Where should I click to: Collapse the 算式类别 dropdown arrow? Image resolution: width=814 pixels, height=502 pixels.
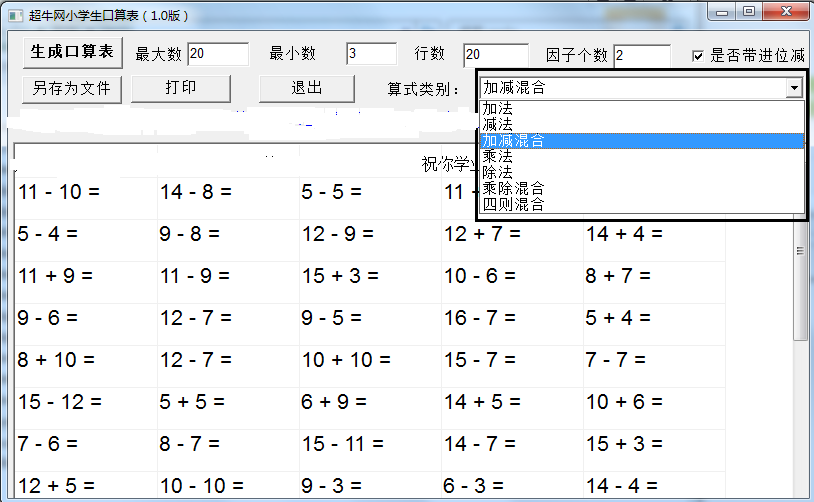[794, 88]
